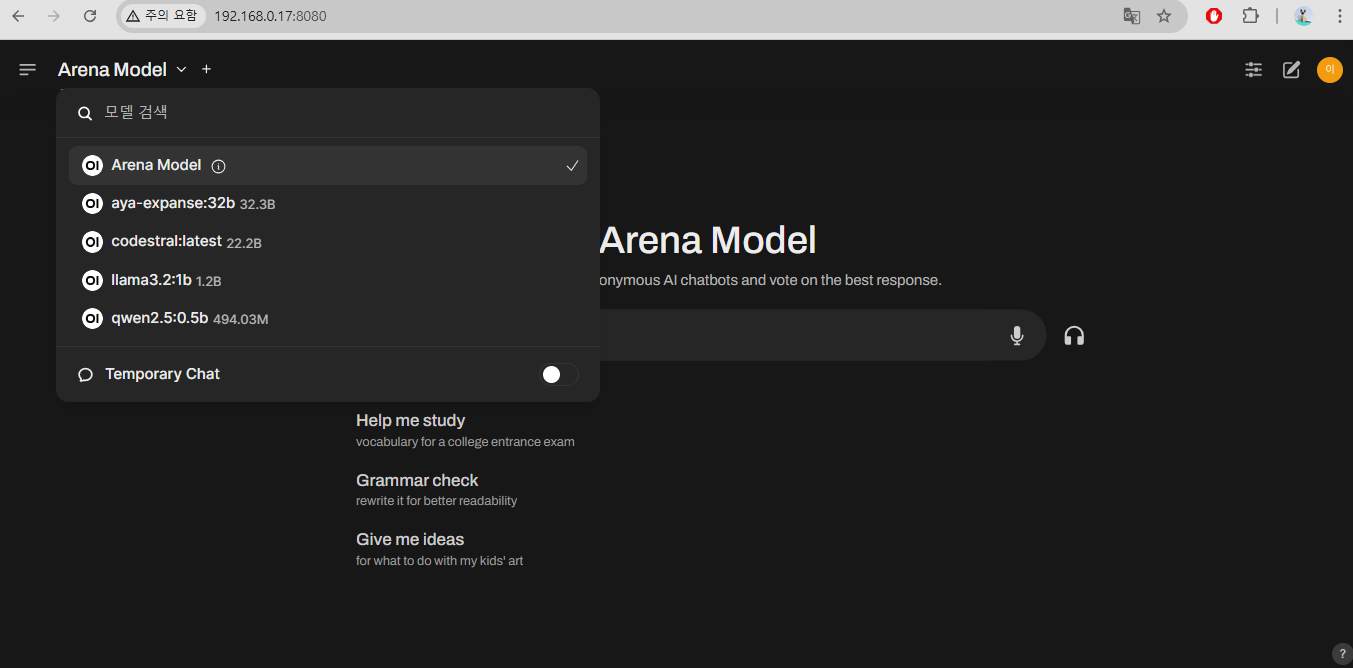Click in the chat message input box
The width and height of the screenshot is (1353, 668).
800,335
